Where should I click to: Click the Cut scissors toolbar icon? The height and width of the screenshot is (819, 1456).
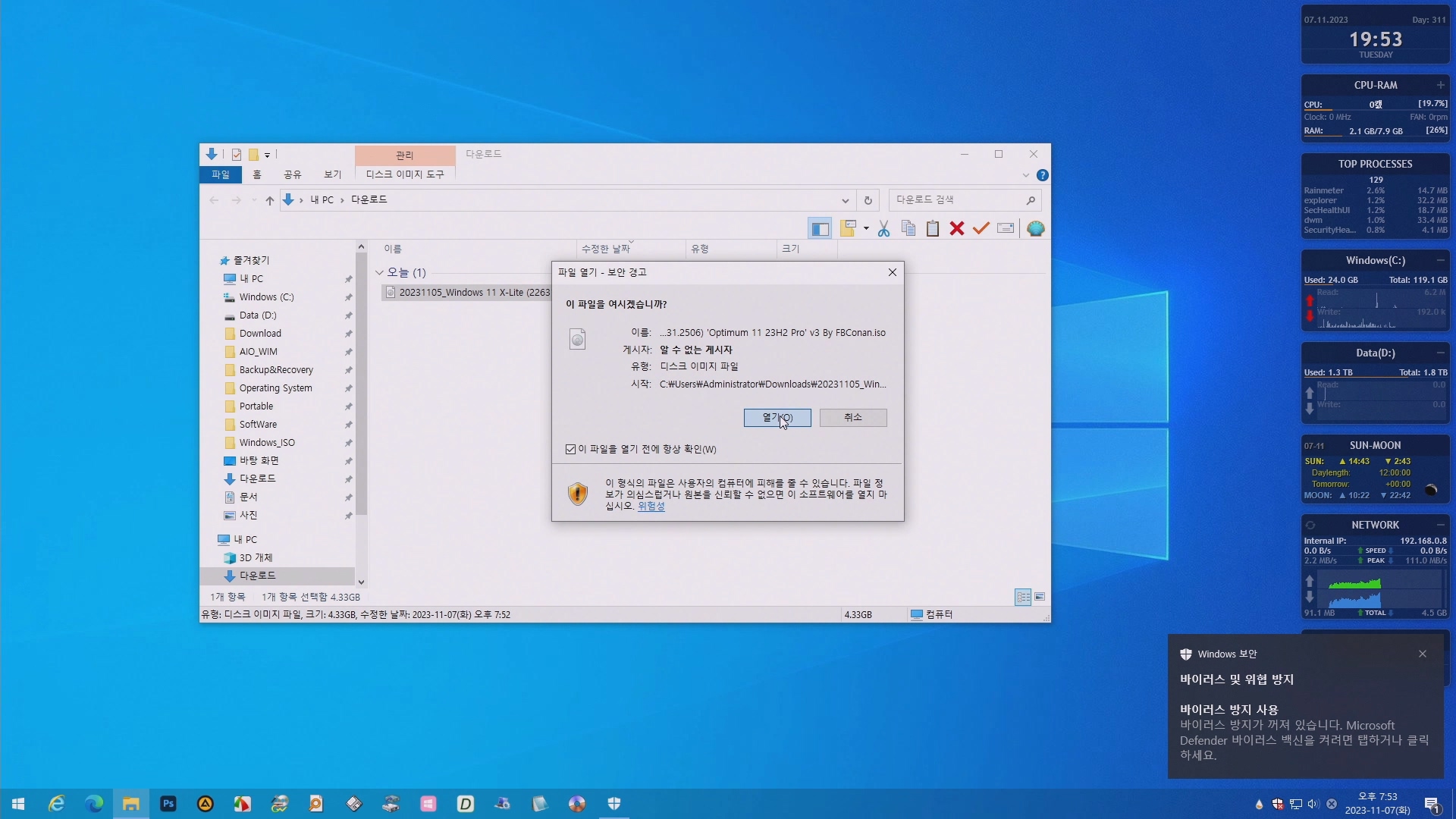click(883, 229)
